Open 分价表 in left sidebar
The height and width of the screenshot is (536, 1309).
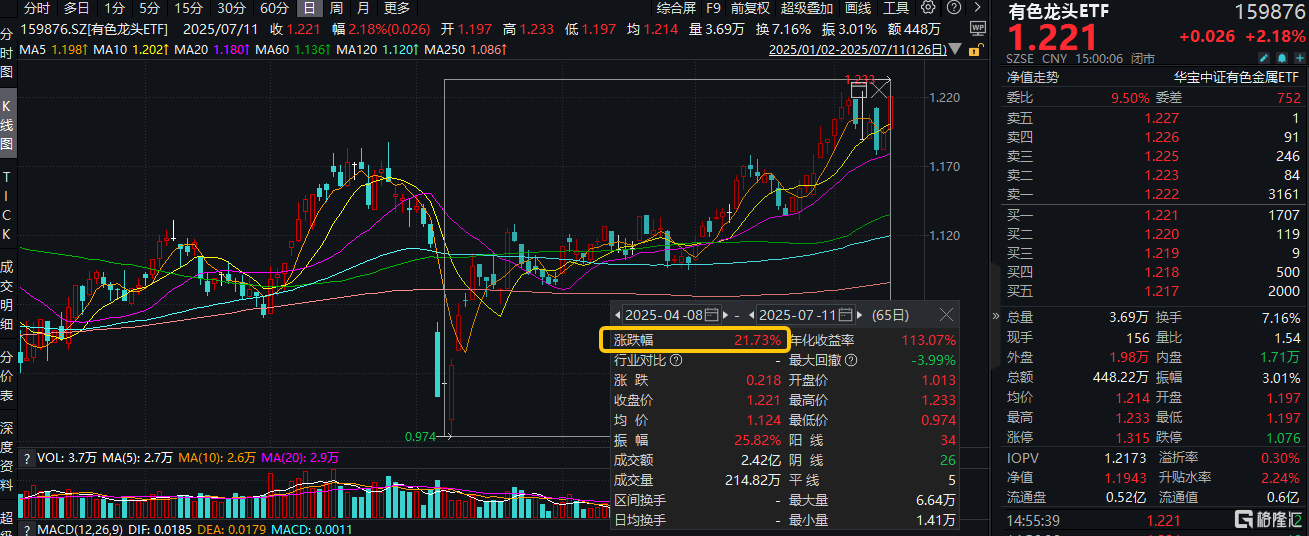point(7,376)
